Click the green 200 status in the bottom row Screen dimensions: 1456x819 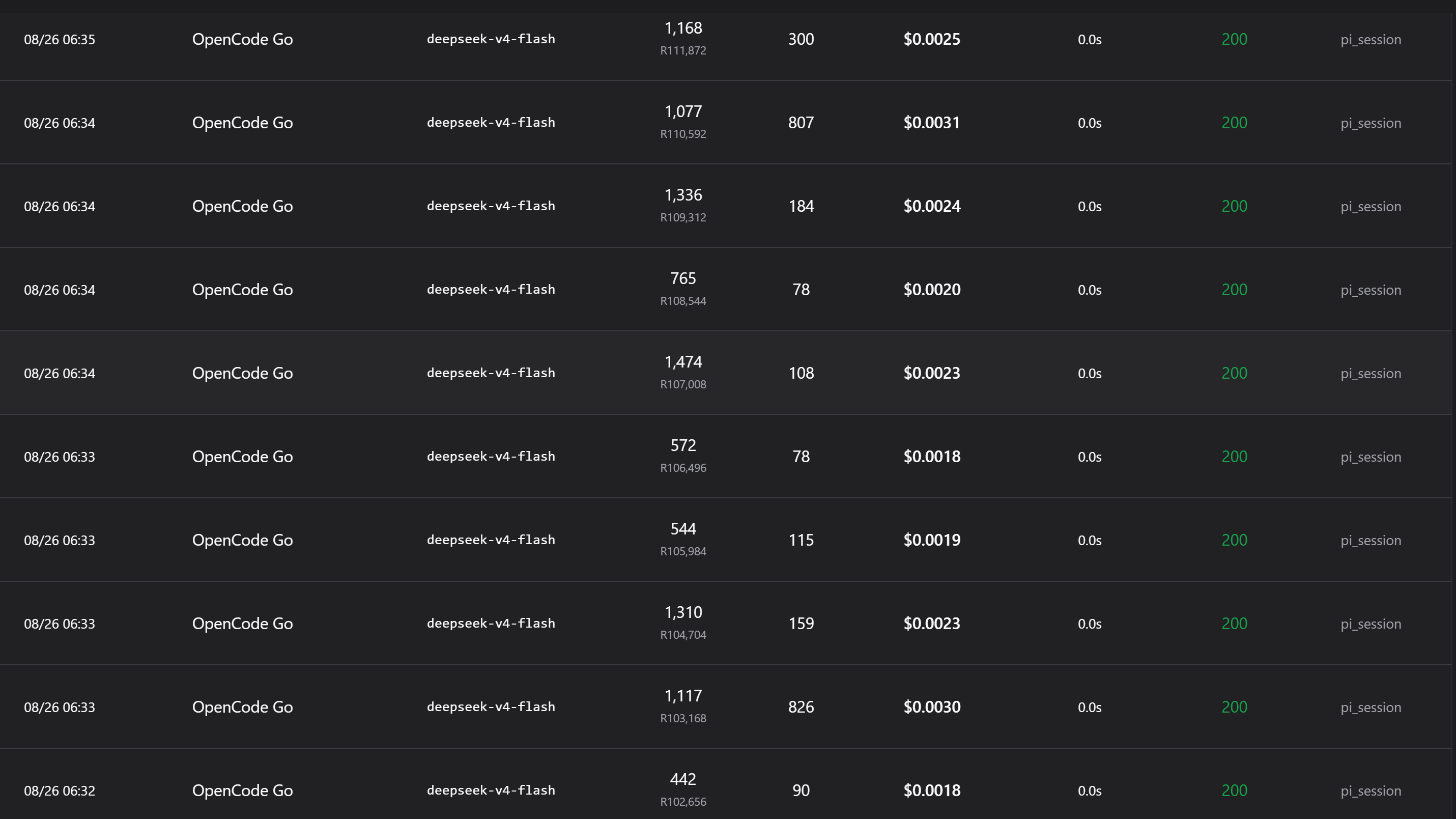coord(1234,790)
